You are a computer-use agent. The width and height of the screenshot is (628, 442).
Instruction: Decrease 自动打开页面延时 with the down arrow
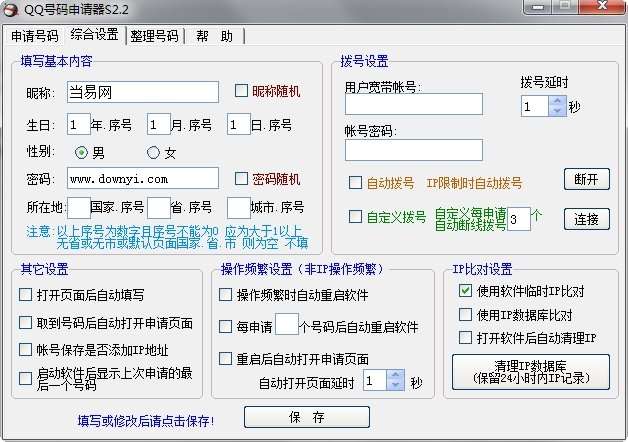[x=396, y=385]
